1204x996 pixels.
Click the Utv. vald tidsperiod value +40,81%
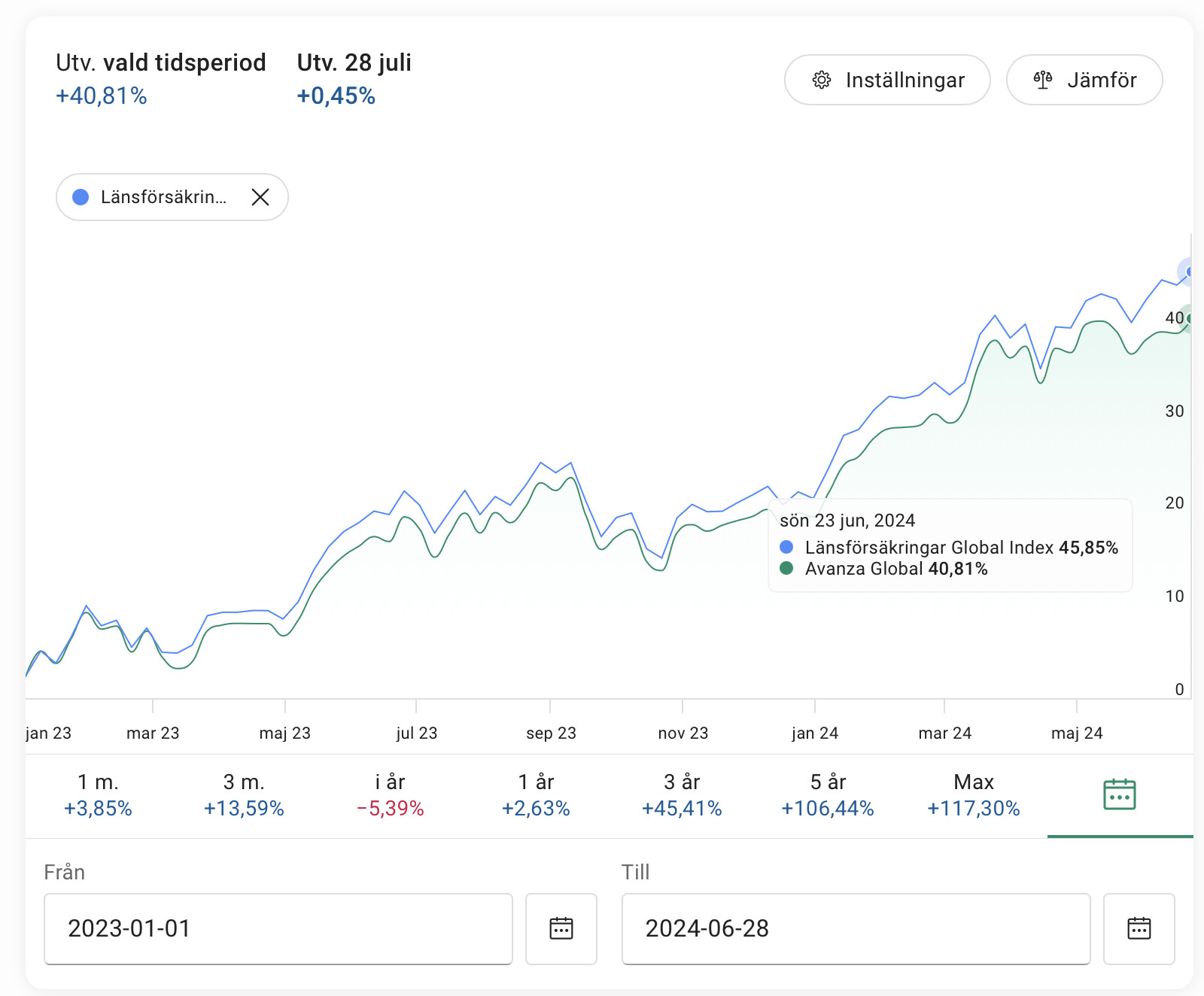click(x=102, y=96)
